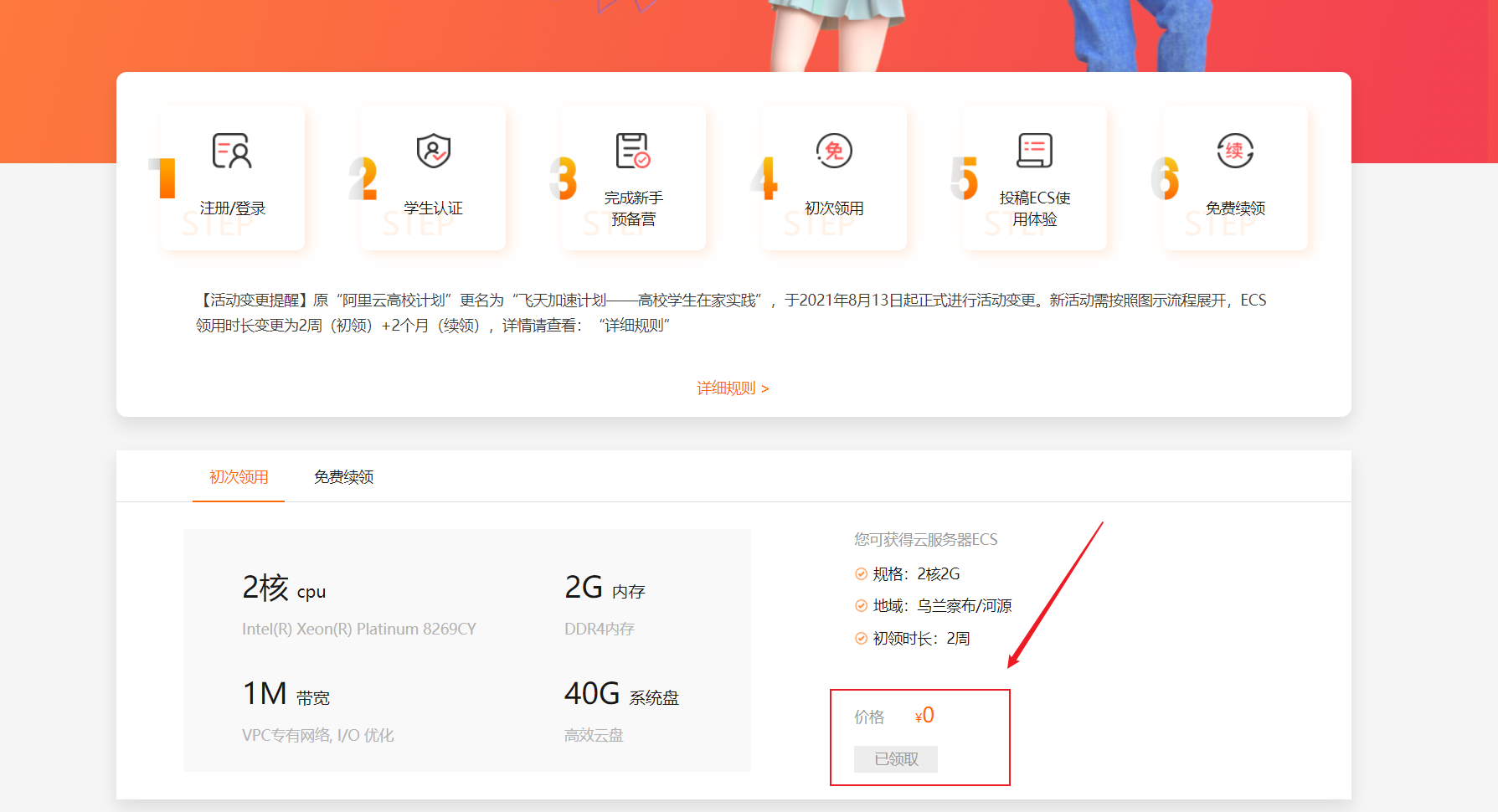Click the red highlighted price box
The image size is (1498, 812).
pyautogui.click(x=919, y=737)
